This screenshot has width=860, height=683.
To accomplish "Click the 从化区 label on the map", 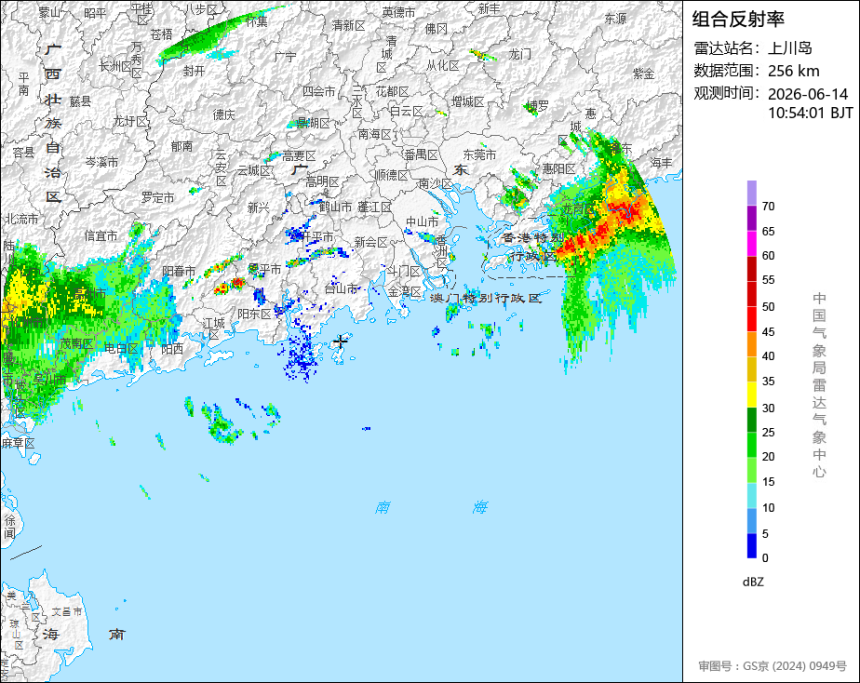I will click(x=443, y=66).
